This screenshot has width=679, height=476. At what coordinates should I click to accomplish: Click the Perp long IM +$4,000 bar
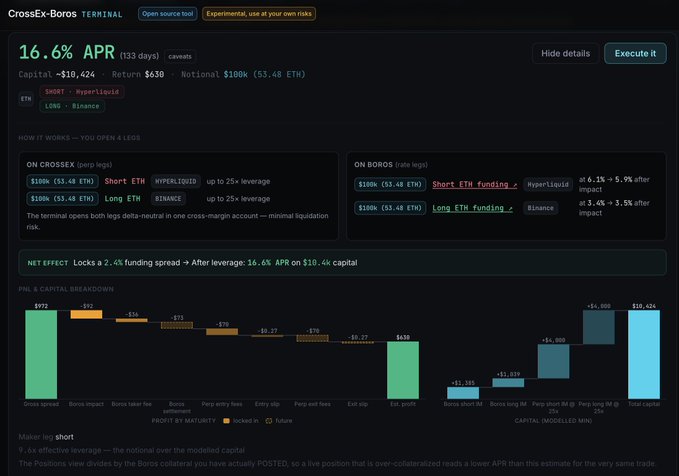click(x=598, y=327)
